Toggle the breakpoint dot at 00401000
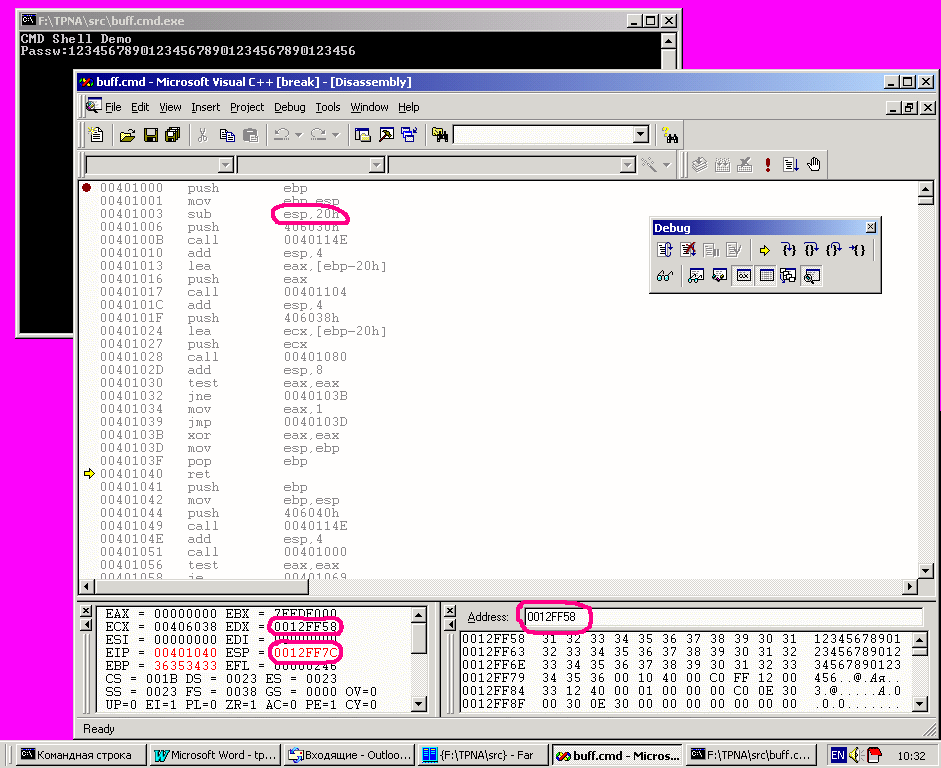 [x=86, y=187]
